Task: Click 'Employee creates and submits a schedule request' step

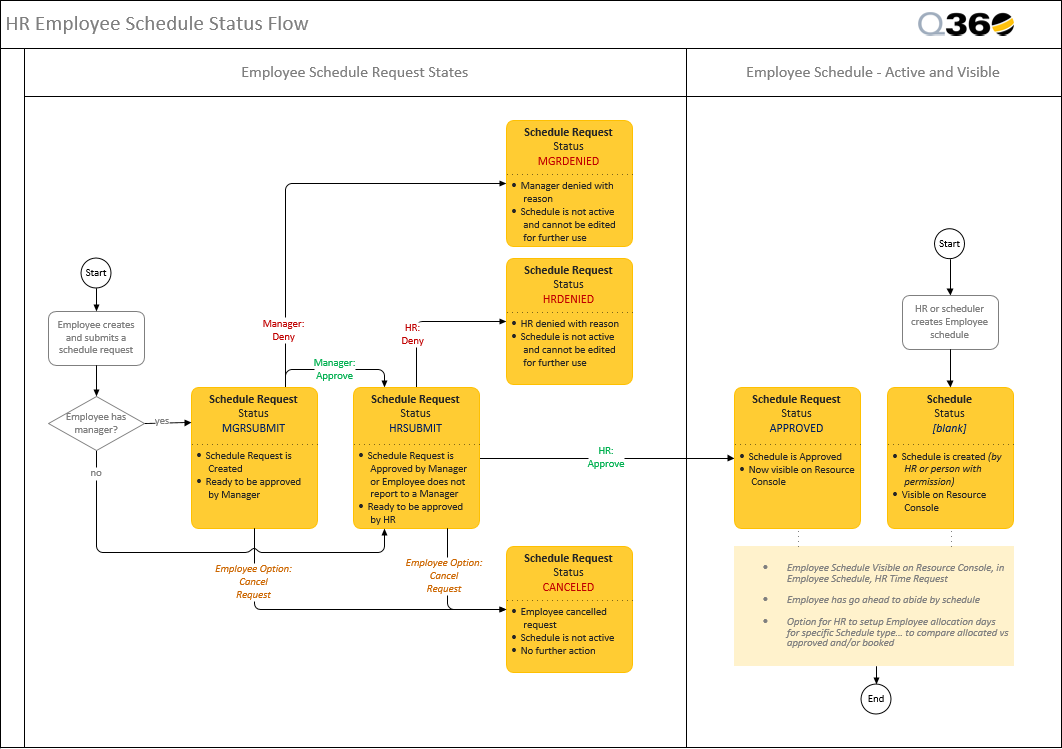Action: point(96,338)
